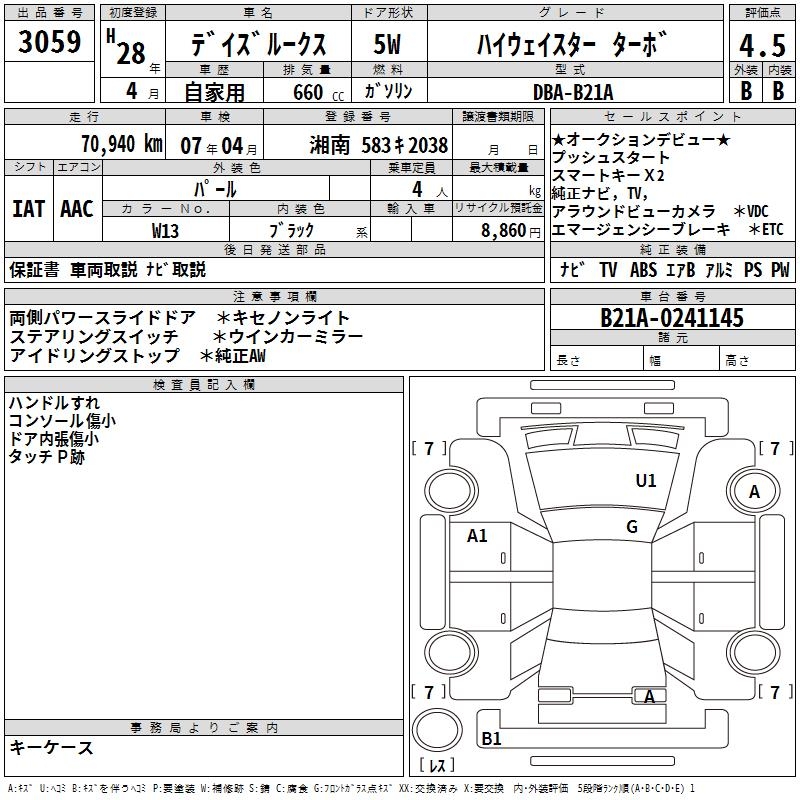
Task: Select the 純正ナビ, TV line
Action: pyautogui.click(x=600, y=193)
